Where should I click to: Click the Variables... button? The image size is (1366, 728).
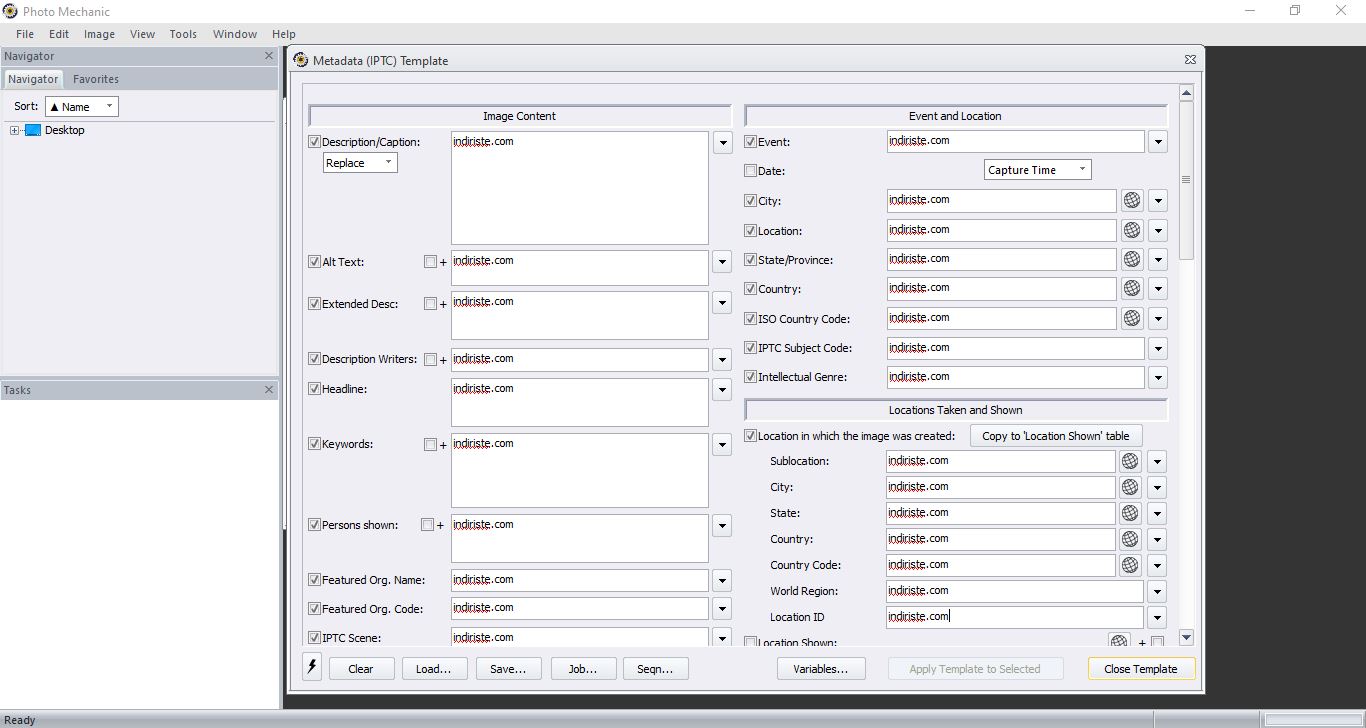point(821,669)
